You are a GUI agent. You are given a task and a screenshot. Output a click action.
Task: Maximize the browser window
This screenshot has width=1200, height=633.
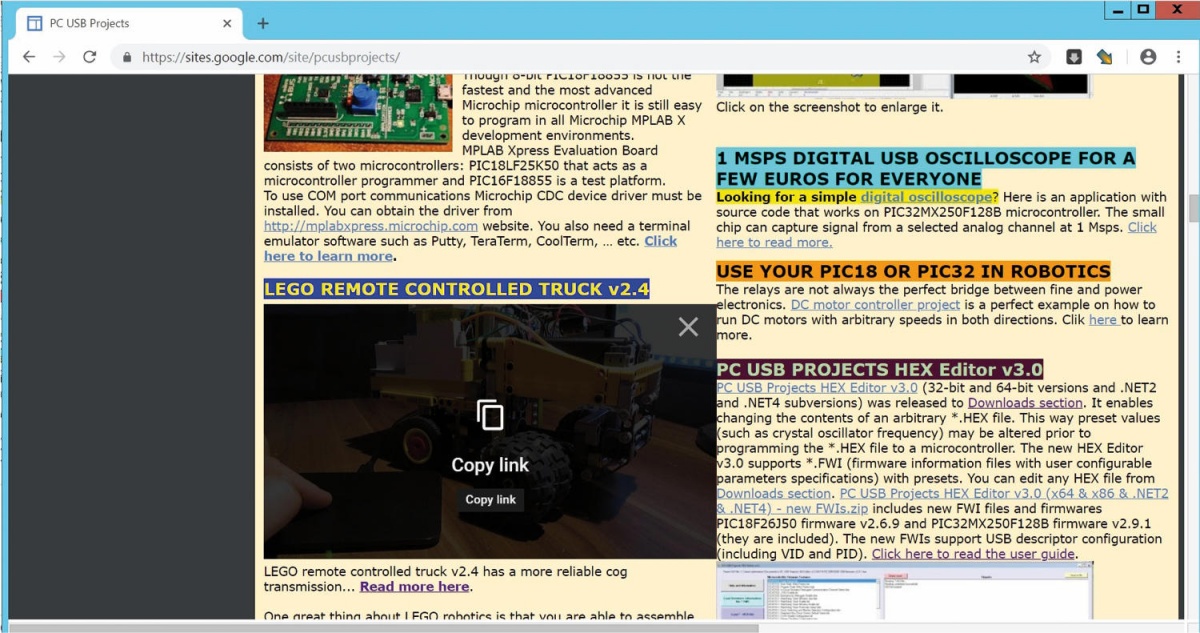point(1143,9)
